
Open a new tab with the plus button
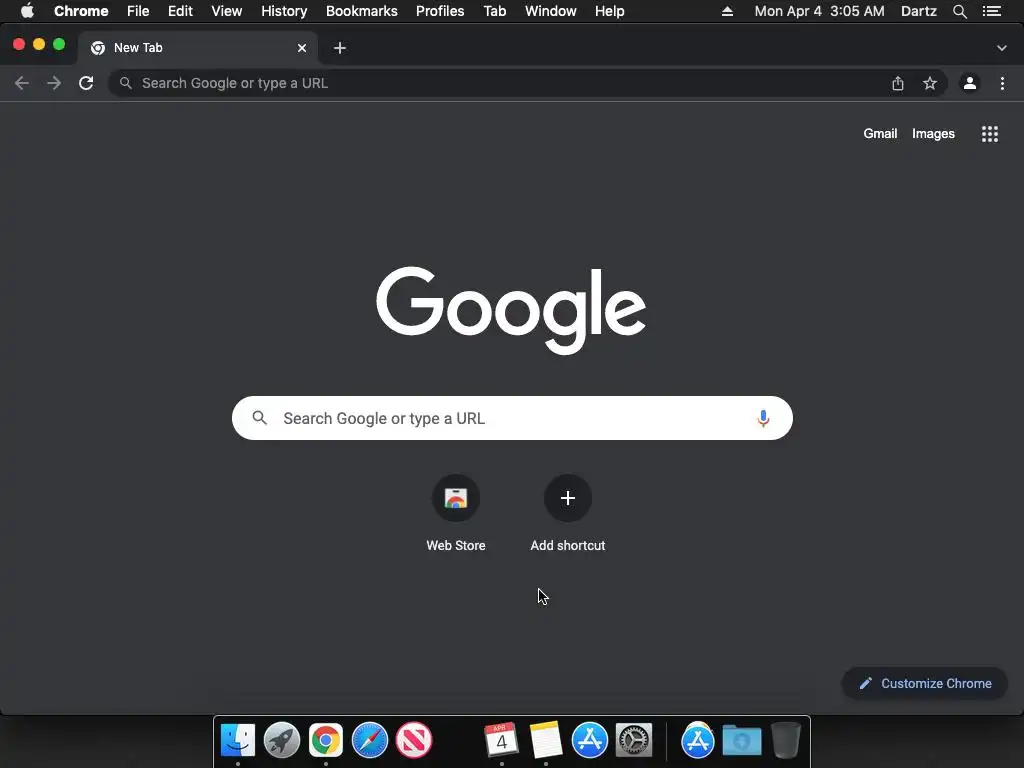(x=340, y=48)
